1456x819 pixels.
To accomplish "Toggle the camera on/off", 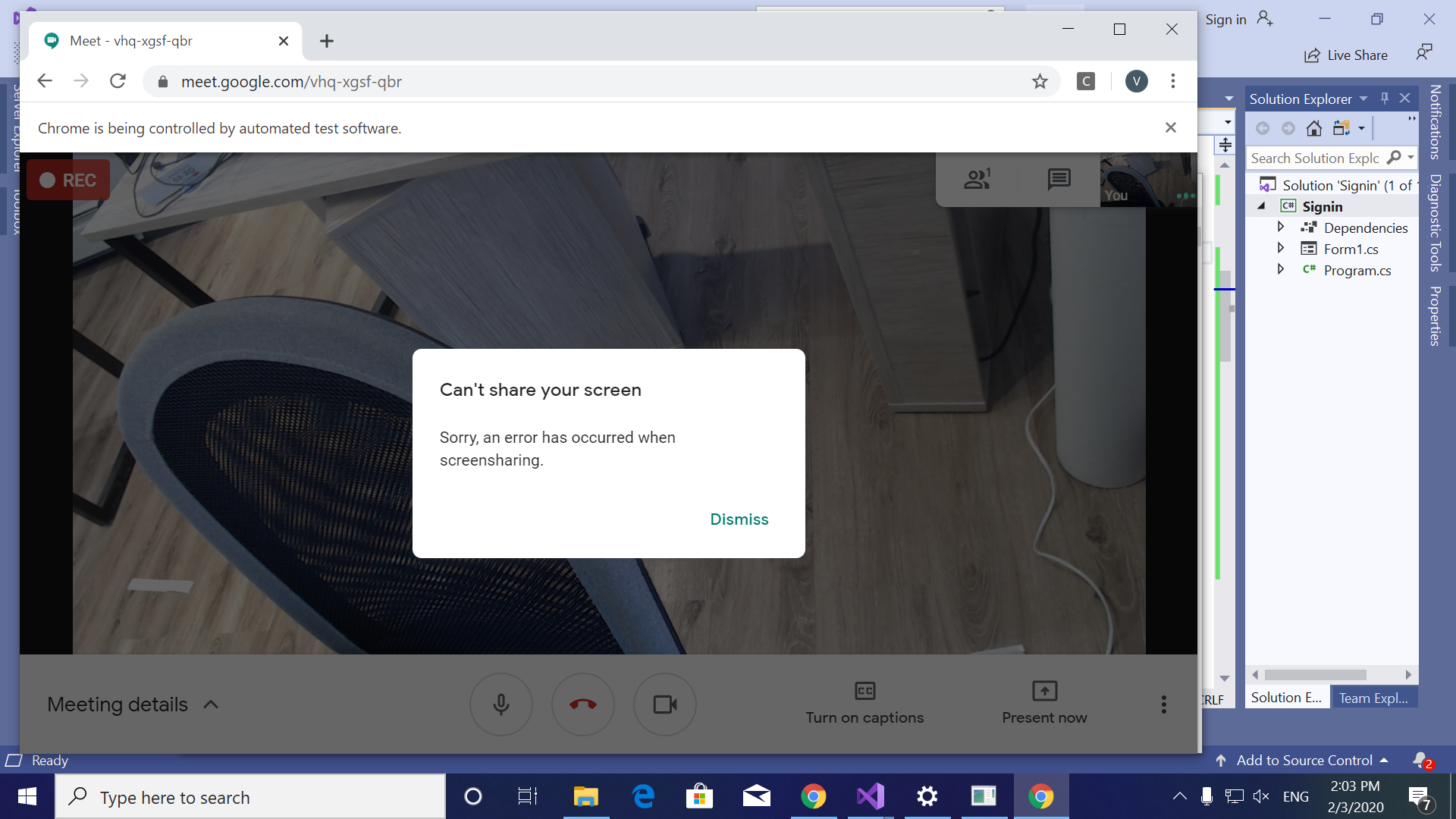I will pos(663,704).
